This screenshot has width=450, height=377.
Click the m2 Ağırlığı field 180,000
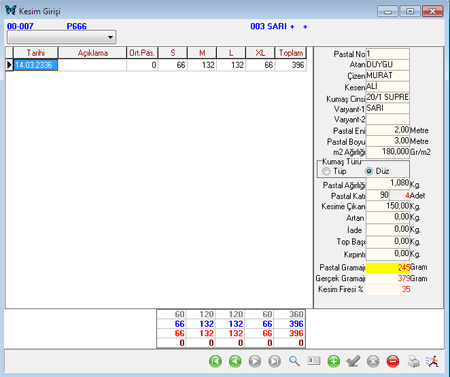[x=387, y=152]
